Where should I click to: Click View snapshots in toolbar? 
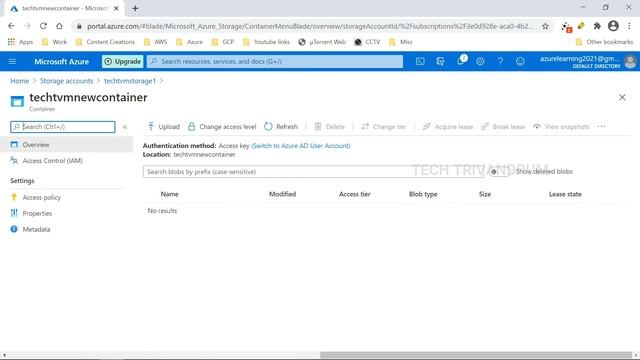coord(561,127)
